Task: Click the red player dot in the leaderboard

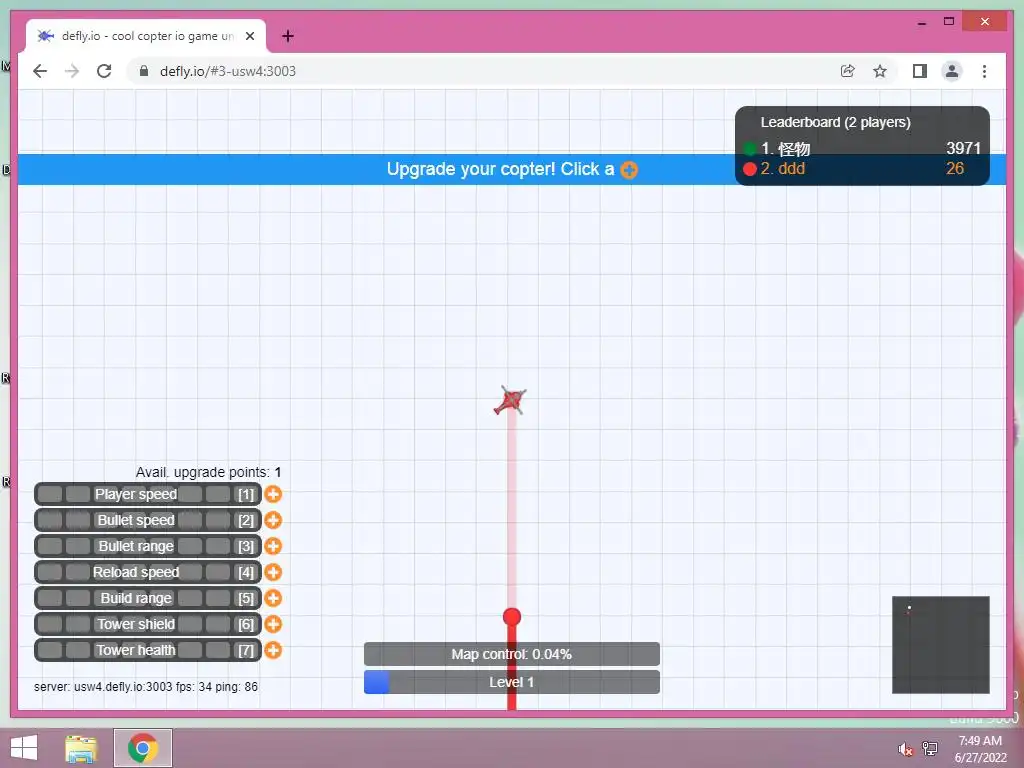Action: [x=750, y=169]
